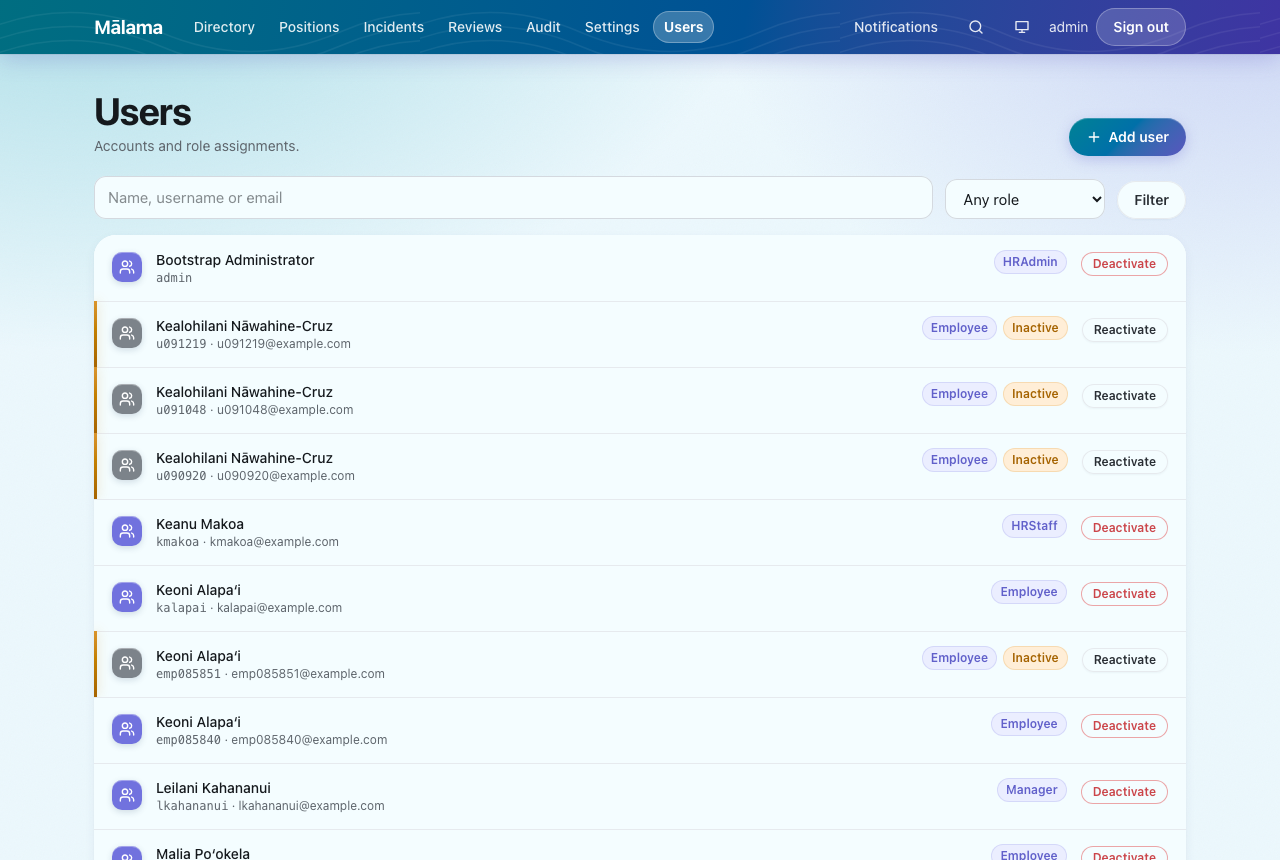Open the Any role dropdown
This screenshot has height=860, width=1280.
pyautogui.click(x=1025, y=199)
